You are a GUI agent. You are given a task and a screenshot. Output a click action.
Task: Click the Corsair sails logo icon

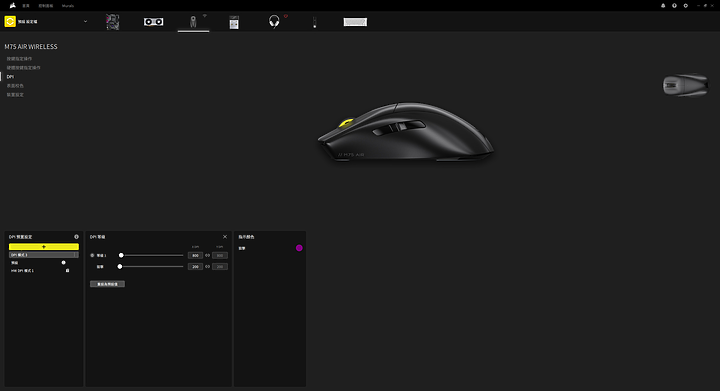(x=12, y=6)
